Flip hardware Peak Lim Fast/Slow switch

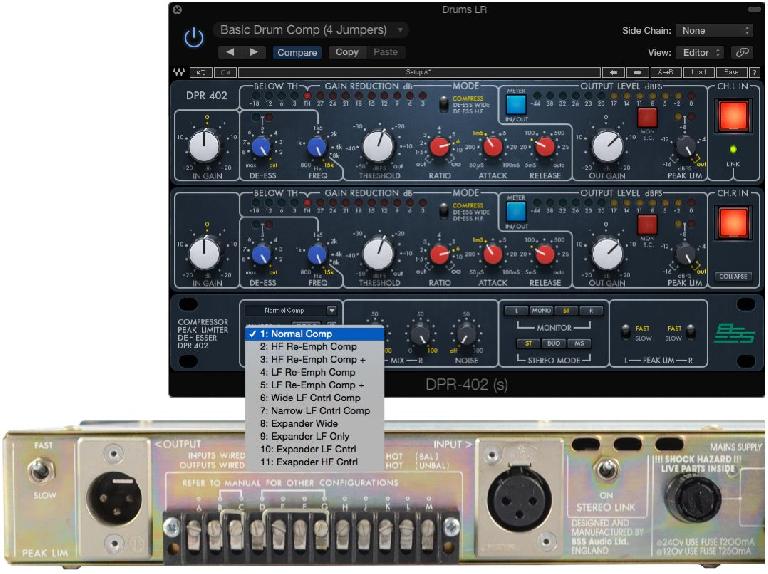pyautogui.click(x=41, y=471)
